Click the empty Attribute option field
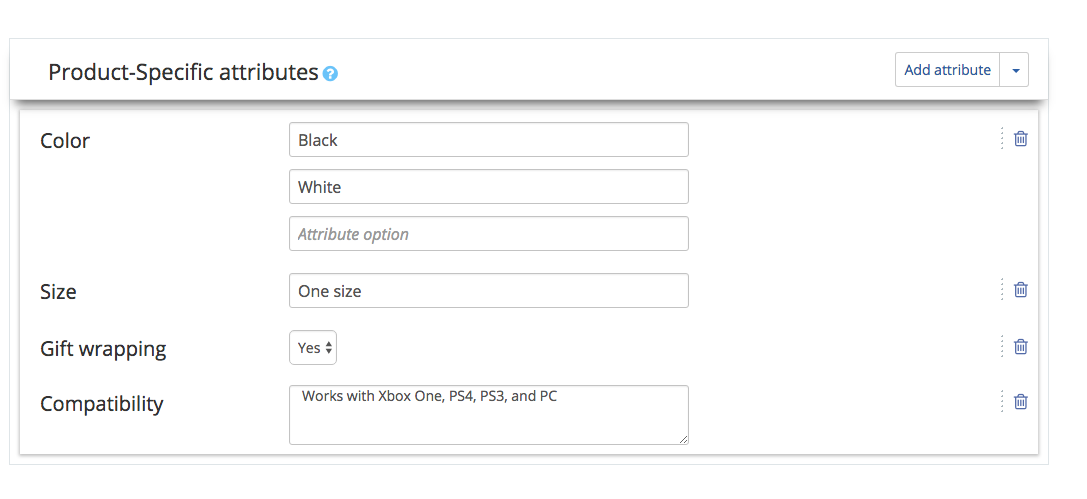Image resolution: width=1087 pixels, height=499 pixels. click(x=488, y=234)
